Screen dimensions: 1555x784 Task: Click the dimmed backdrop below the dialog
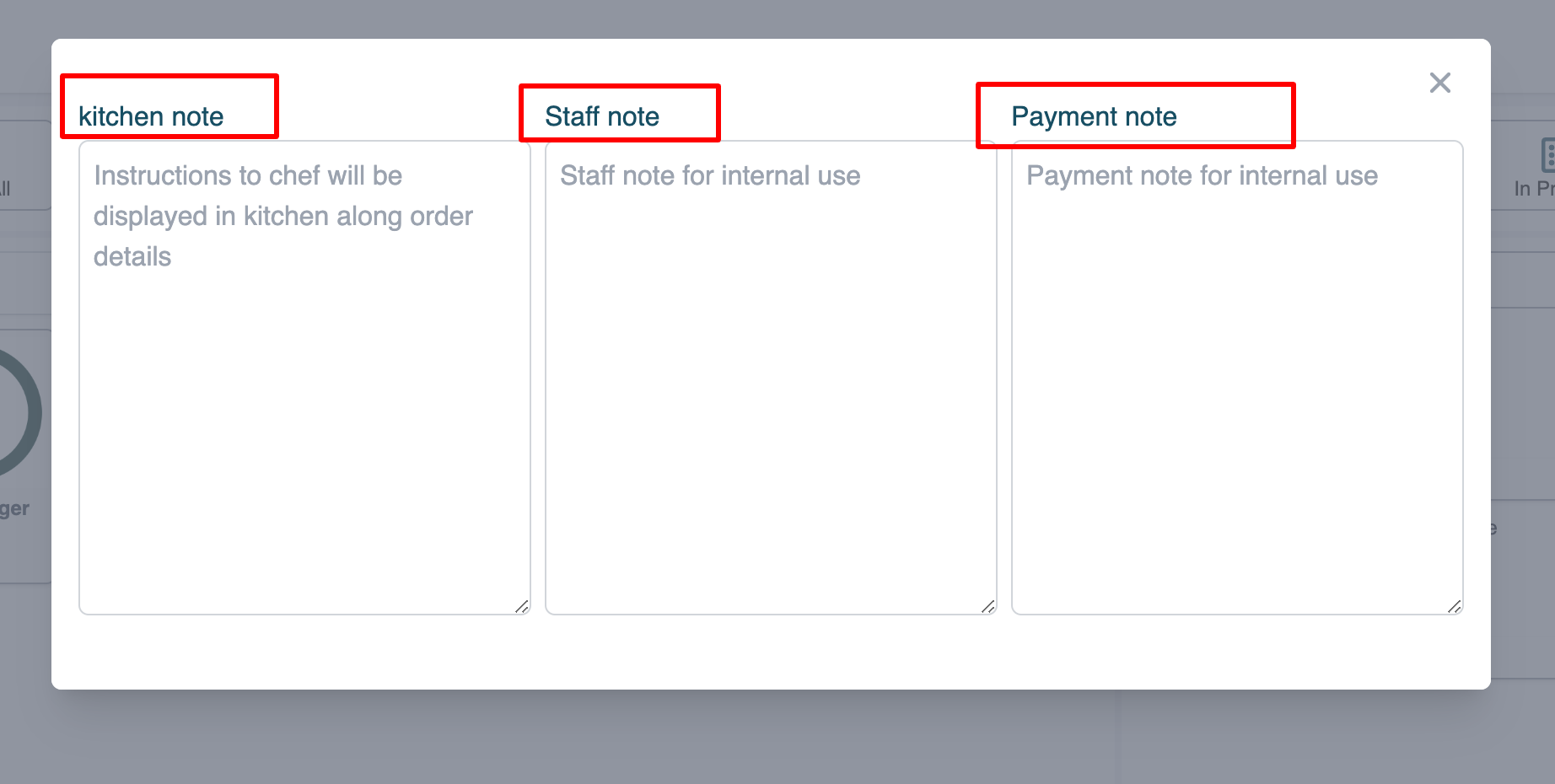point(759,738)
